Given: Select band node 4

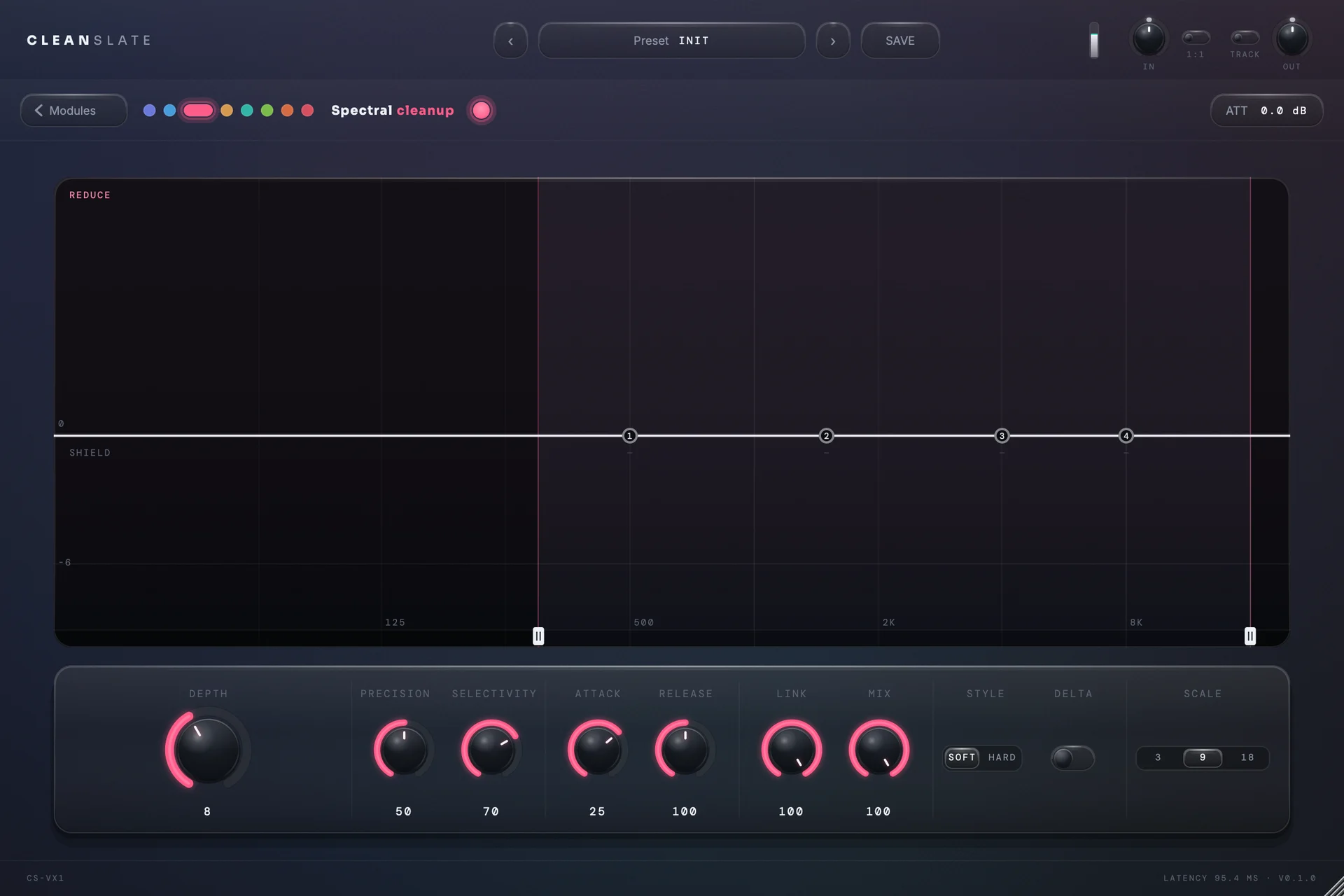Looking at the screenshot, I should (1126, 436).
